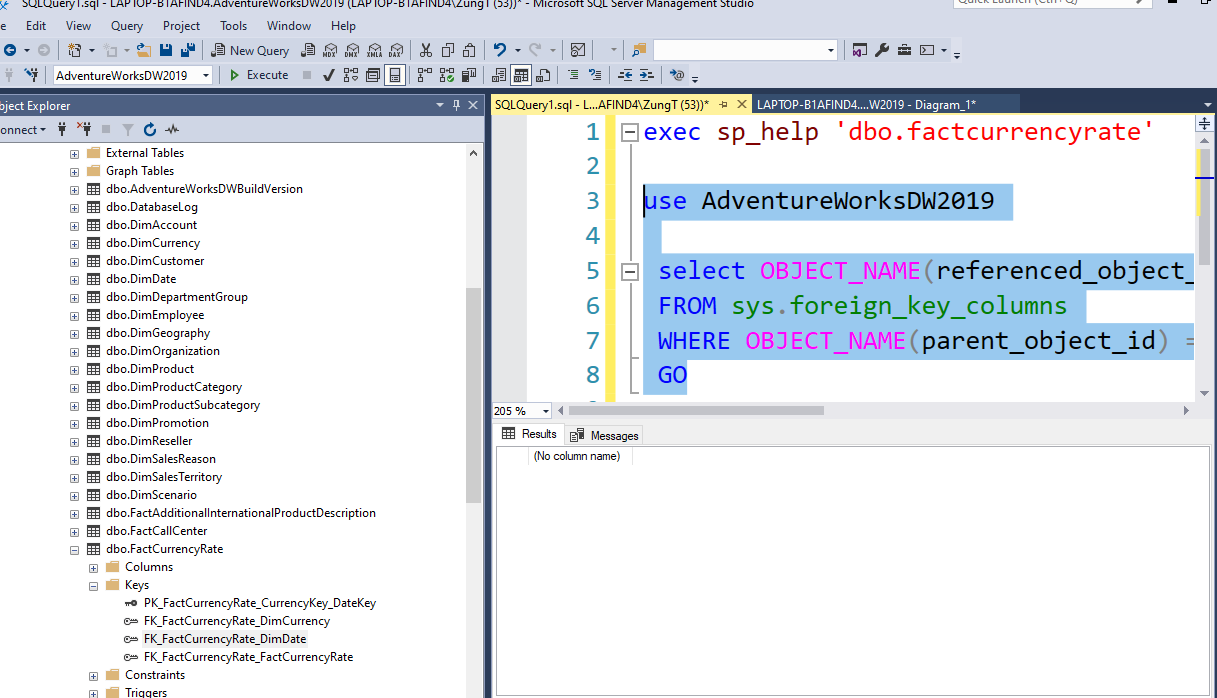Expand the dbo.DimCustomer table node
The image size is (1217, 698).
coord(74,261)
